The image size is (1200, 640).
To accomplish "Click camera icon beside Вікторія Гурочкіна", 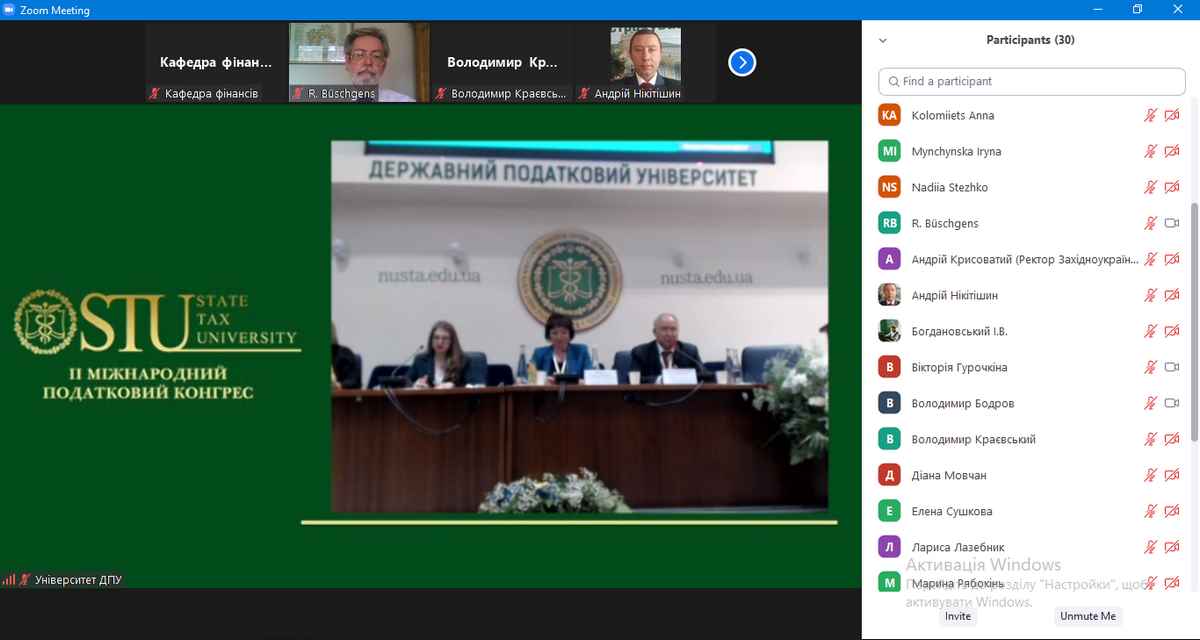I will [x=1172, y=368].
